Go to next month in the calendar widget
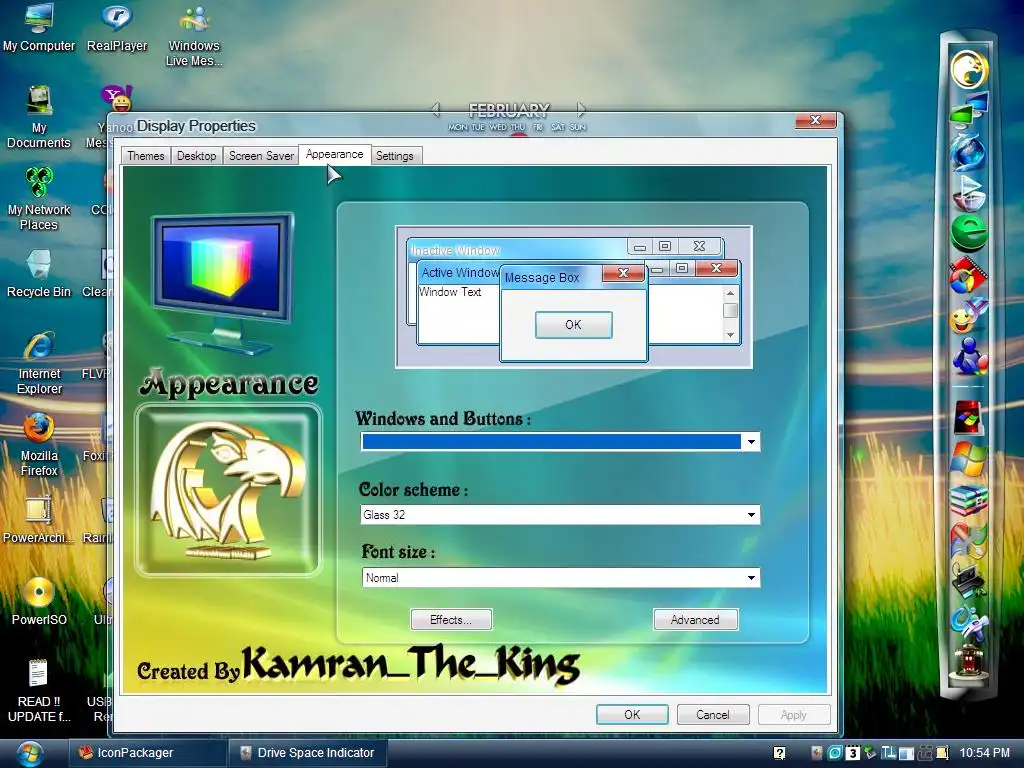The width and height of the screenshot is (1024, 768). click(581, 109)
